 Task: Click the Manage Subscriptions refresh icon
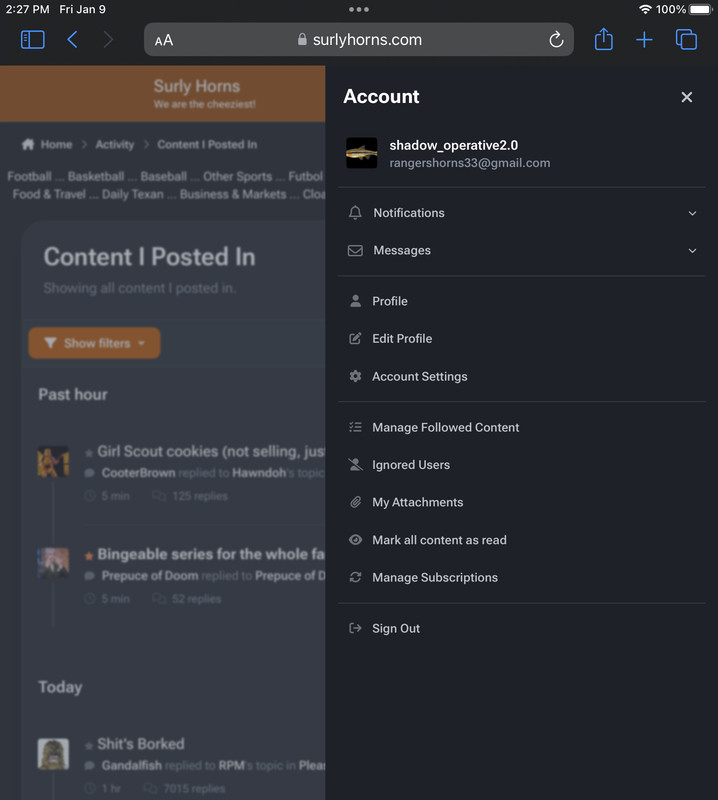(x=355, y=577)
